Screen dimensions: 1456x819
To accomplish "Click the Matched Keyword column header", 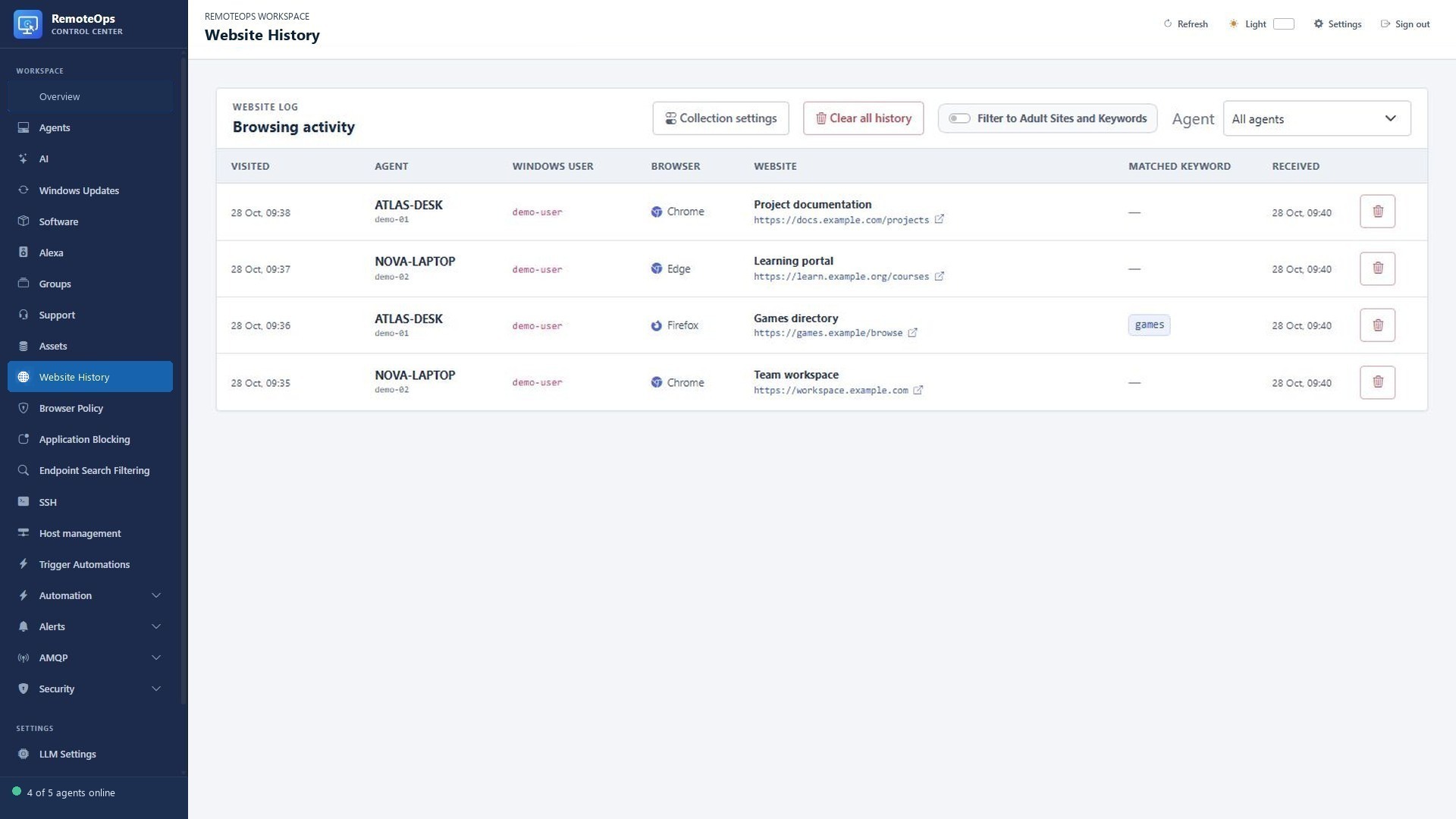I will 1179,166.
